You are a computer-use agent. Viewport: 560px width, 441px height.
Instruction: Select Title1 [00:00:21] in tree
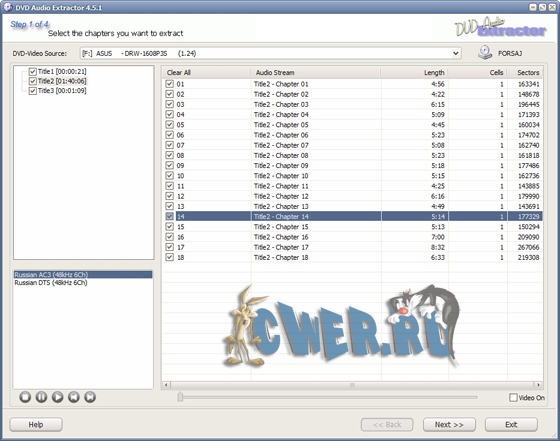[62, 72]
